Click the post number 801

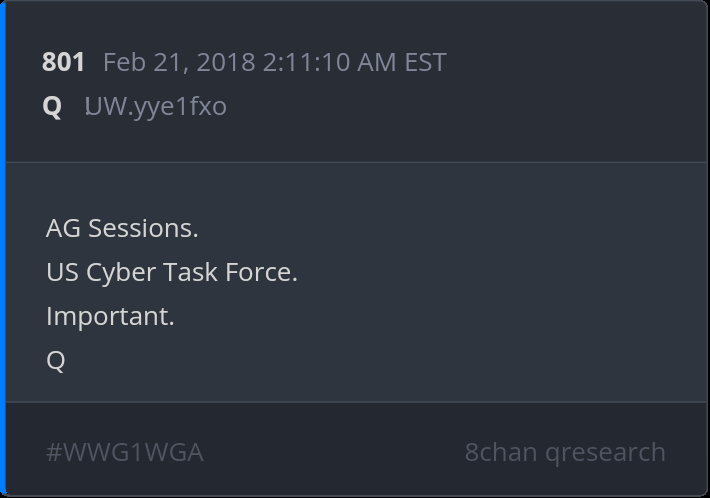click(x=63, y=62)
